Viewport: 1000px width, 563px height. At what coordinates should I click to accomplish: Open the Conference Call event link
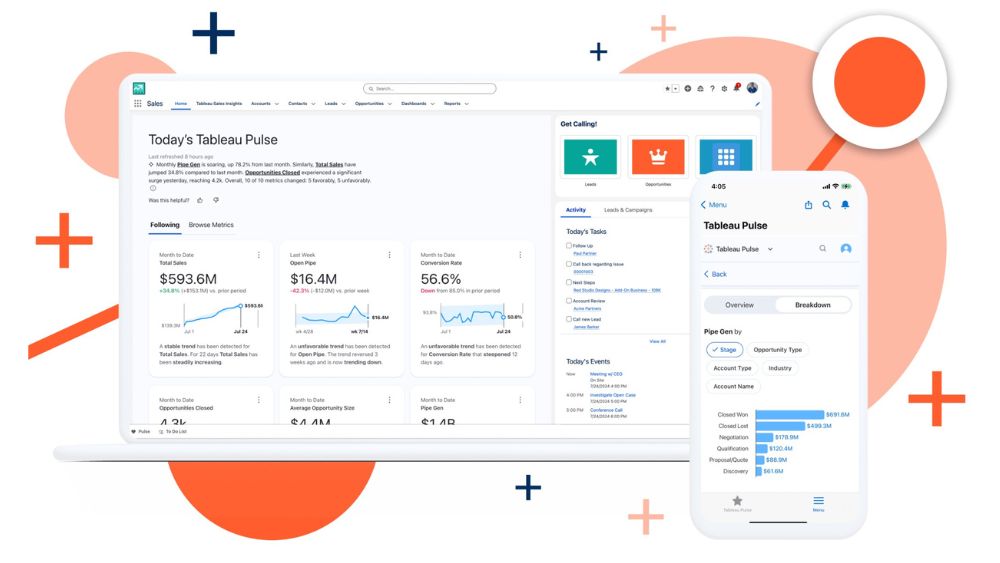pos(607,410)
